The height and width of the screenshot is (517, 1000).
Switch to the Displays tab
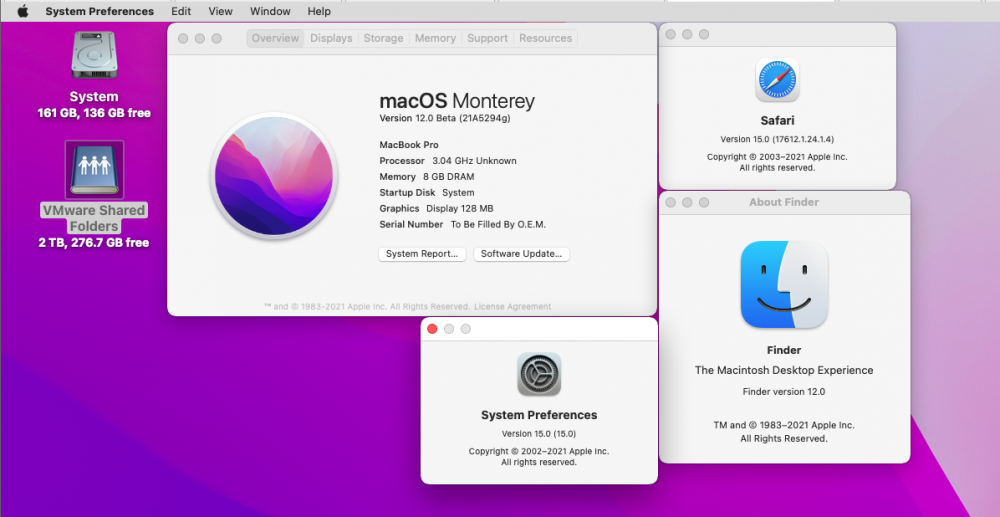point(332,38)
